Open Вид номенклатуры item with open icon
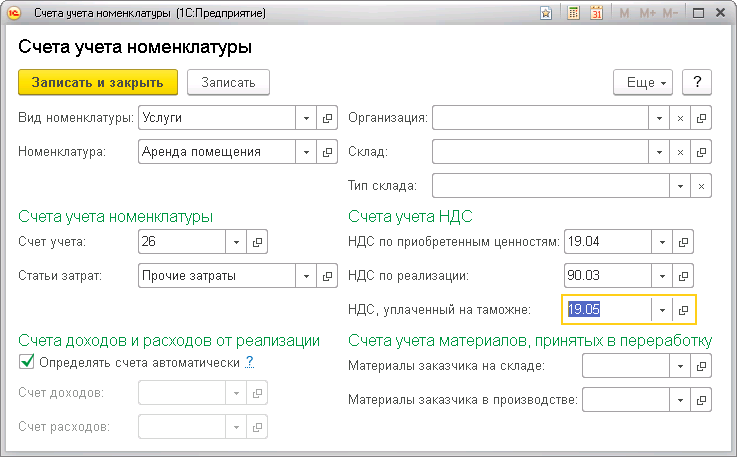Image resolution: width=737 pixels, height=457 pixels. 327,118
